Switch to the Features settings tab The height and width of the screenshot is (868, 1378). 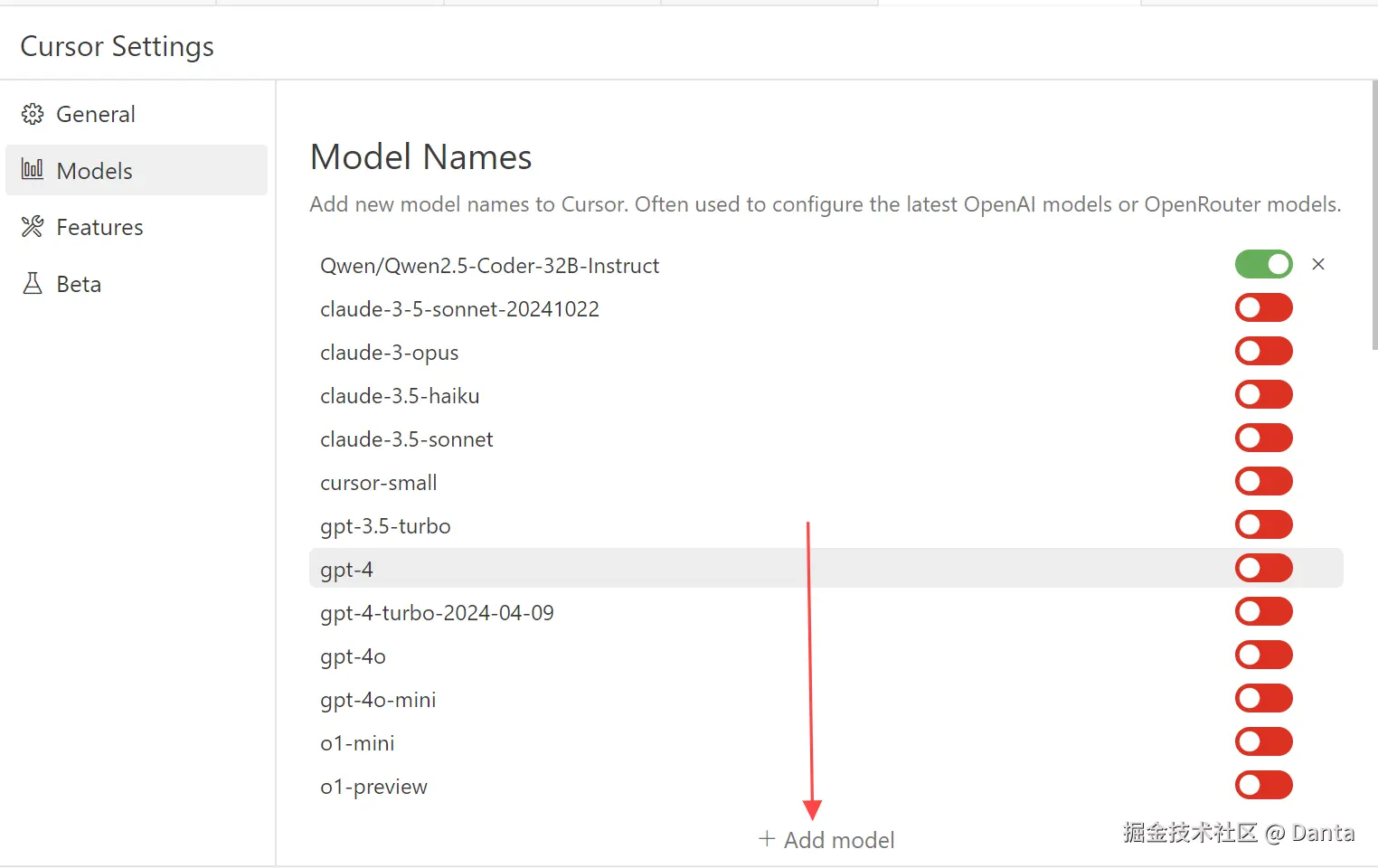[x=99, y=227]
